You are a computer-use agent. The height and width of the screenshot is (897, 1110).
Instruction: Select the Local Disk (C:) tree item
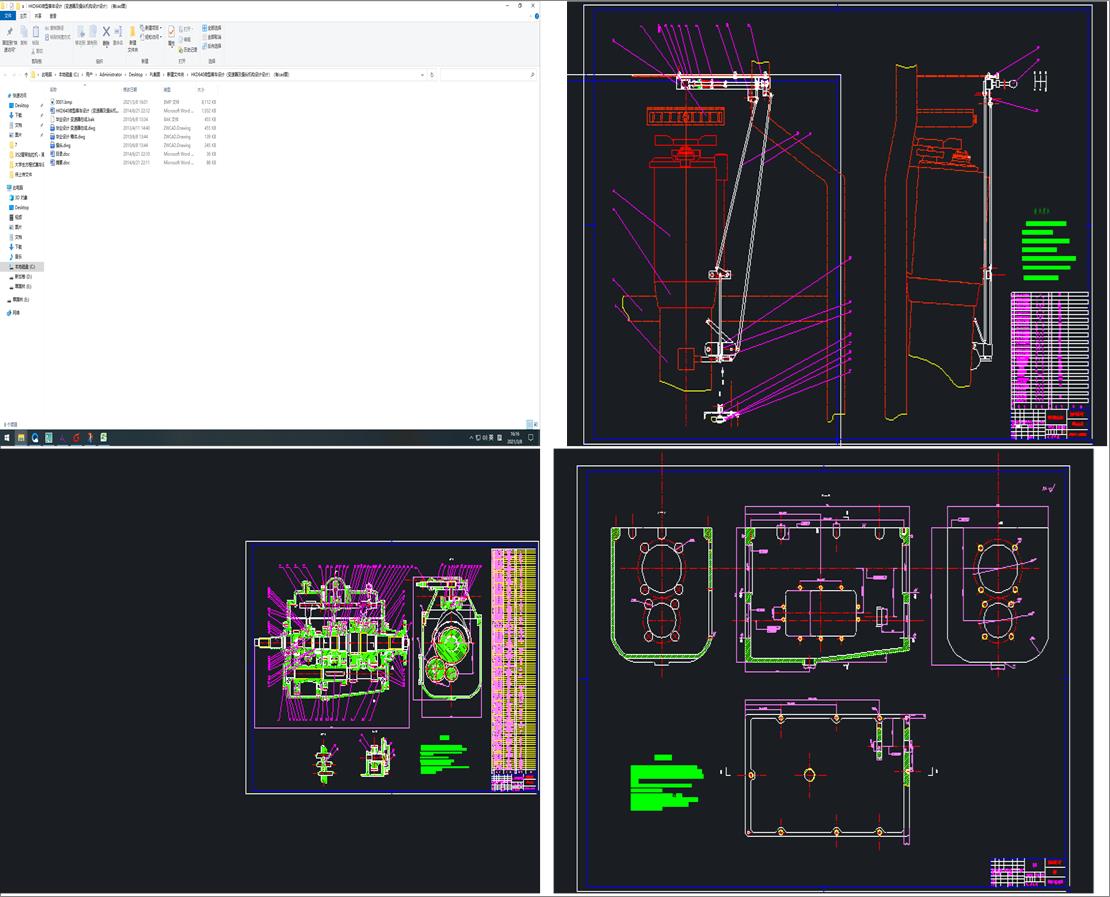(x=23, y=267)
